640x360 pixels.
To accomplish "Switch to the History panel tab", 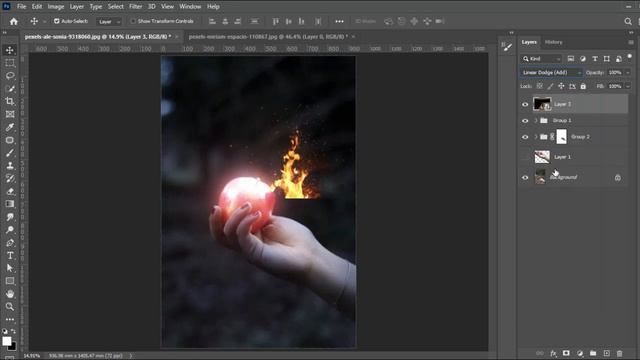I will pyautogui.click(x=553, y=42).
